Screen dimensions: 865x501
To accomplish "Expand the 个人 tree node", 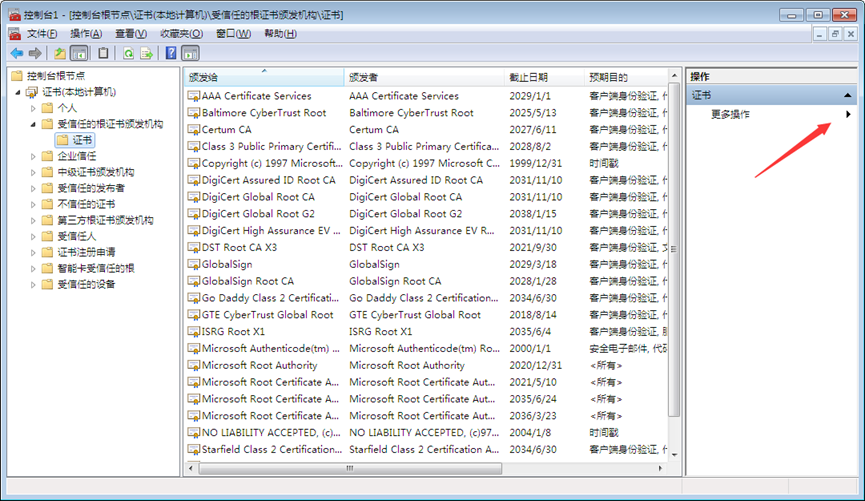I will point(33,108).
